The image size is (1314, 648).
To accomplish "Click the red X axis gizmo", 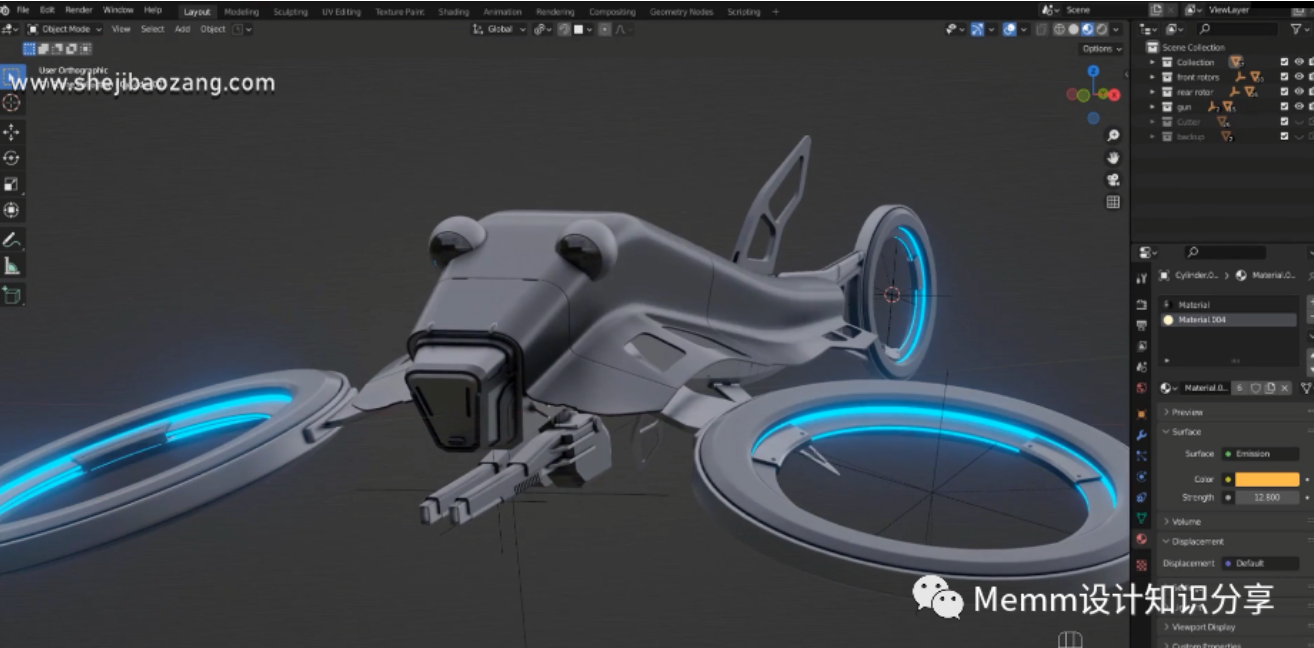I will point(1114,95).
